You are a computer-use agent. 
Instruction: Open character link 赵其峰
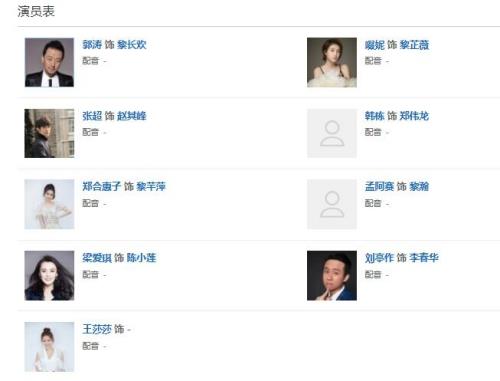coord(132,116)
